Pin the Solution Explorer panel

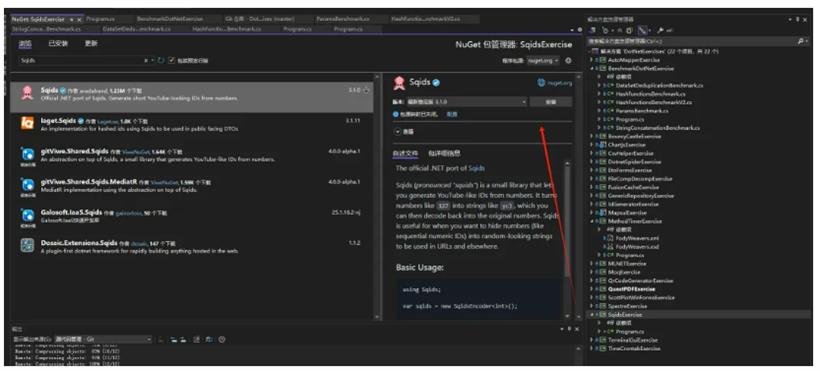click(x=798, y=20)
